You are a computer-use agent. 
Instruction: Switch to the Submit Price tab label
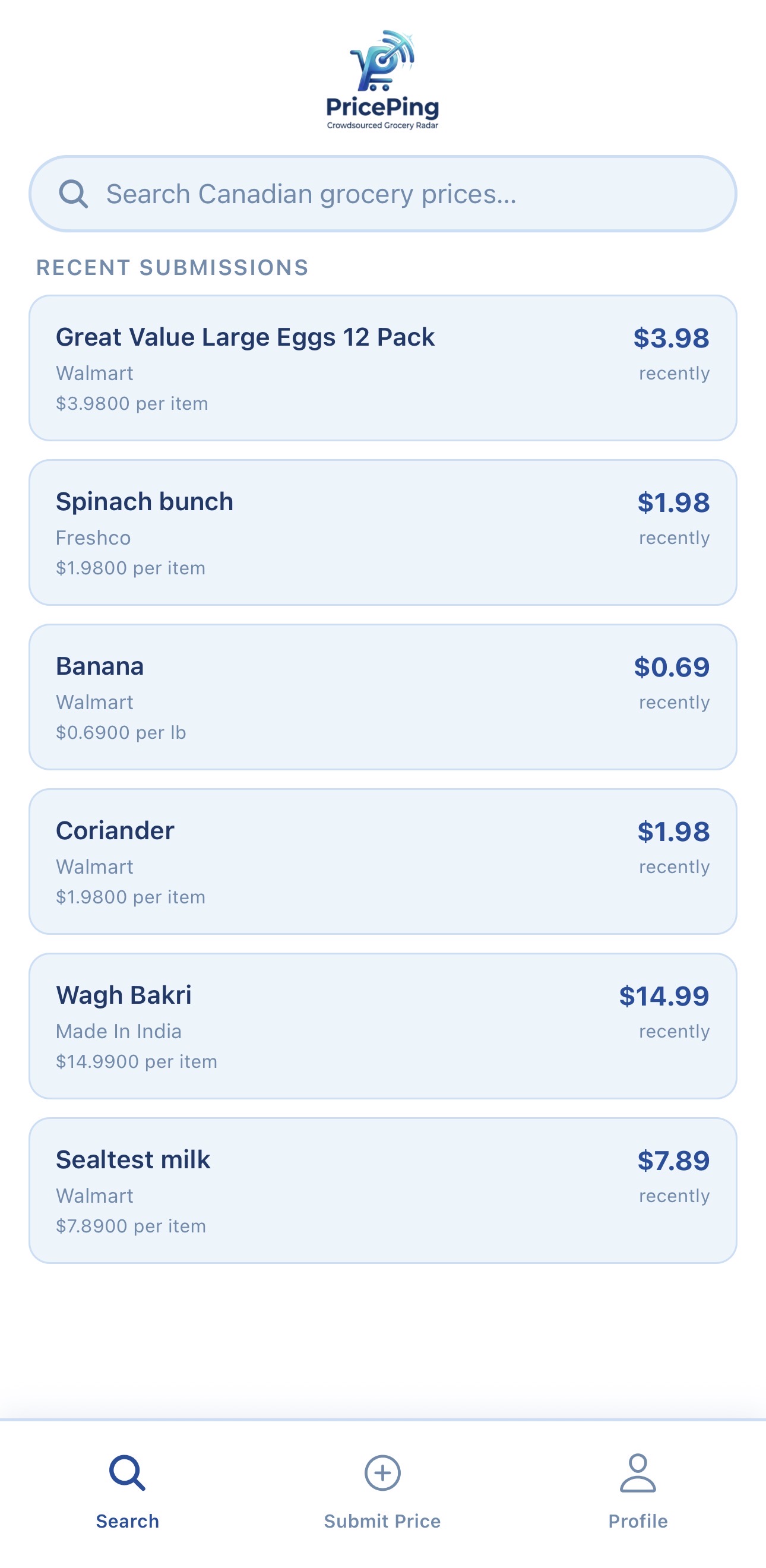point(382,1521)
